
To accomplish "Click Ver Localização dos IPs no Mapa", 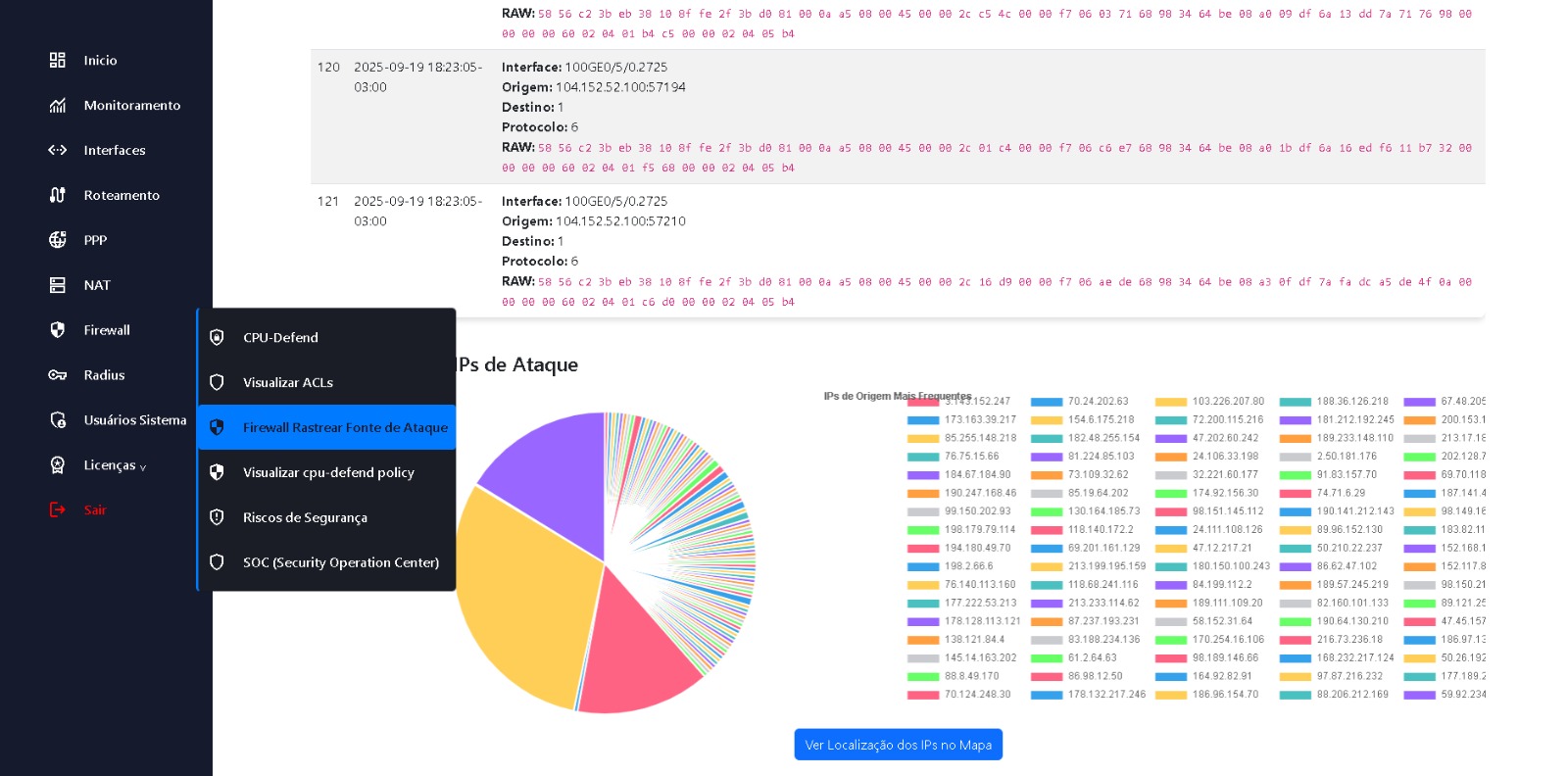I will coord(898,745).
